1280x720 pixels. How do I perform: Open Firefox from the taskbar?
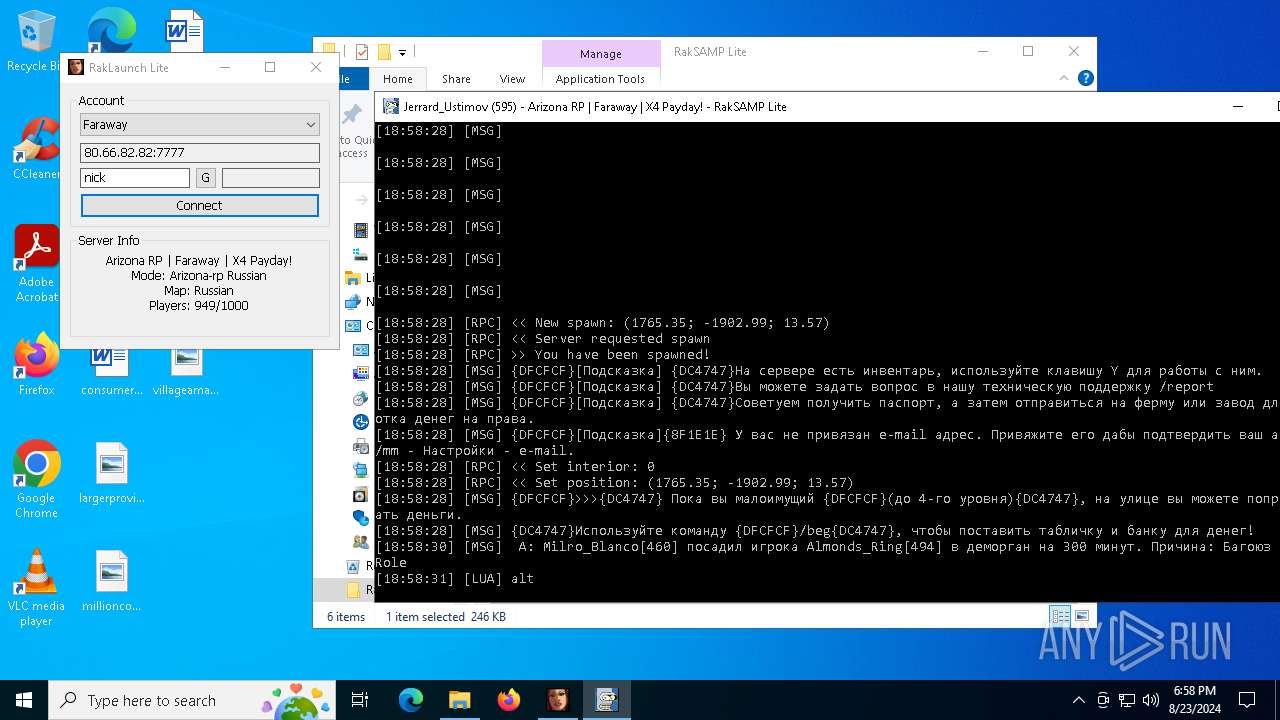click(508, 700)
